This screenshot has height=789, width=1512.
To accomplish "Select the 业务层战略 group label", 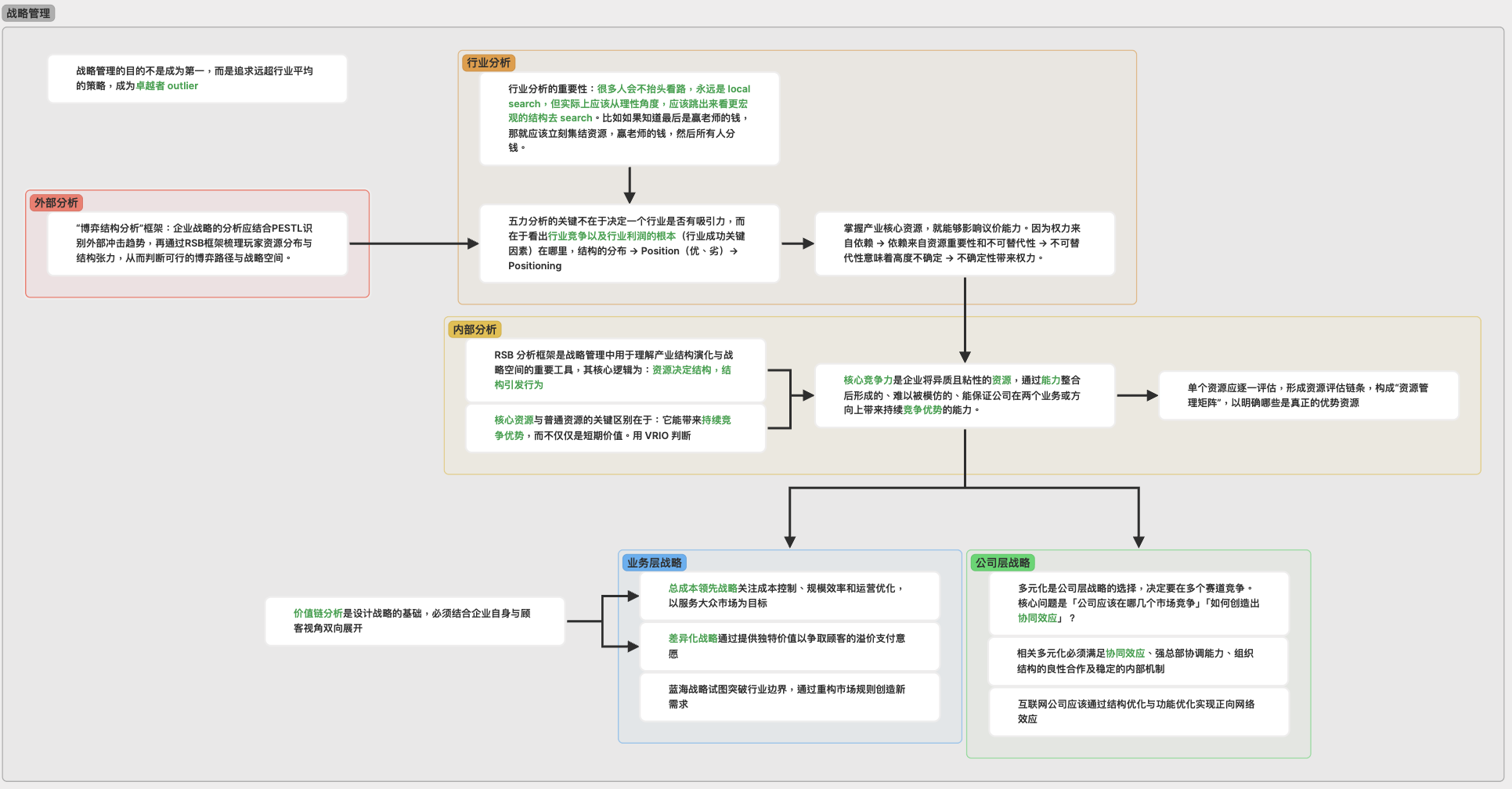I will click(654, 563).
